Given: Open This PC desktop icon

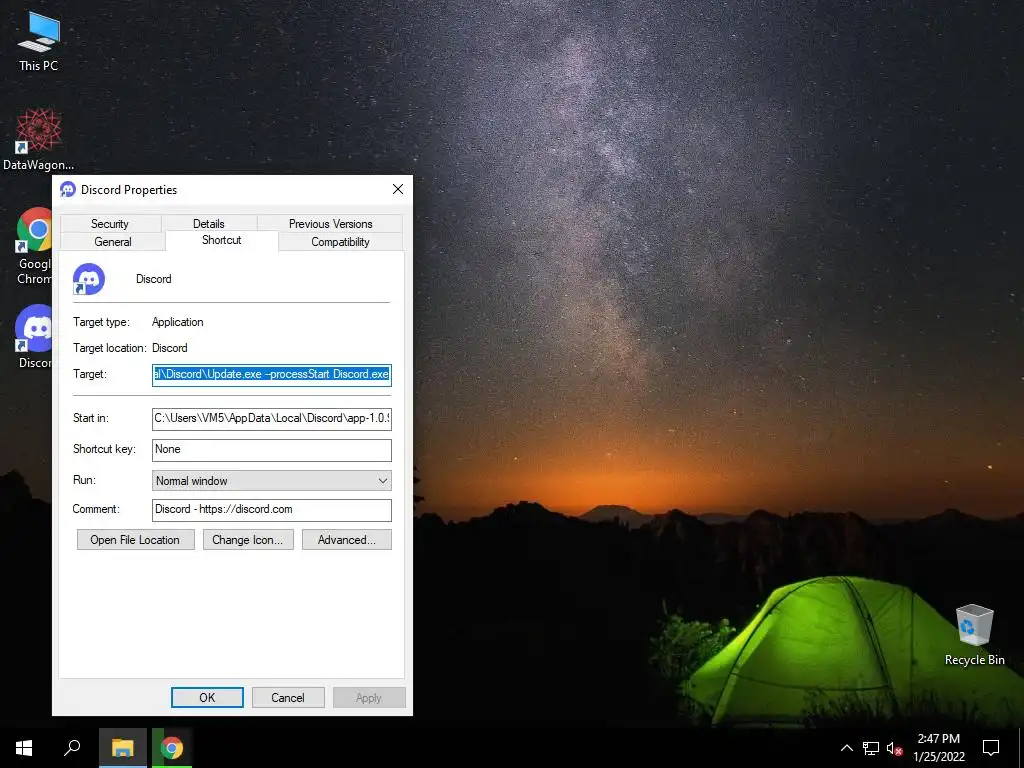Looking at the screenshot, I should click(39, 42).
